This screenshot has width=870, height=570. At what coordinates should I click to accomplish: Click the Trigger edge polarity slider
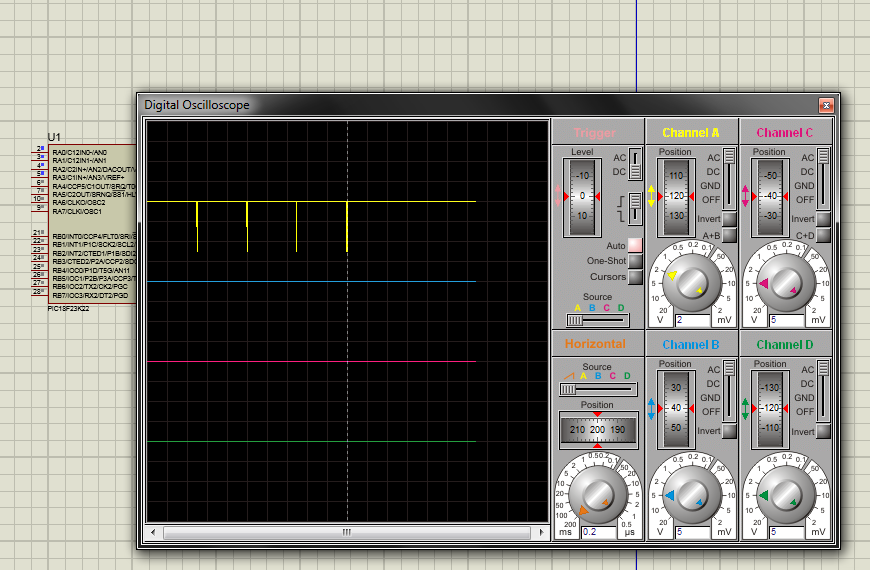tap(635, 208)
